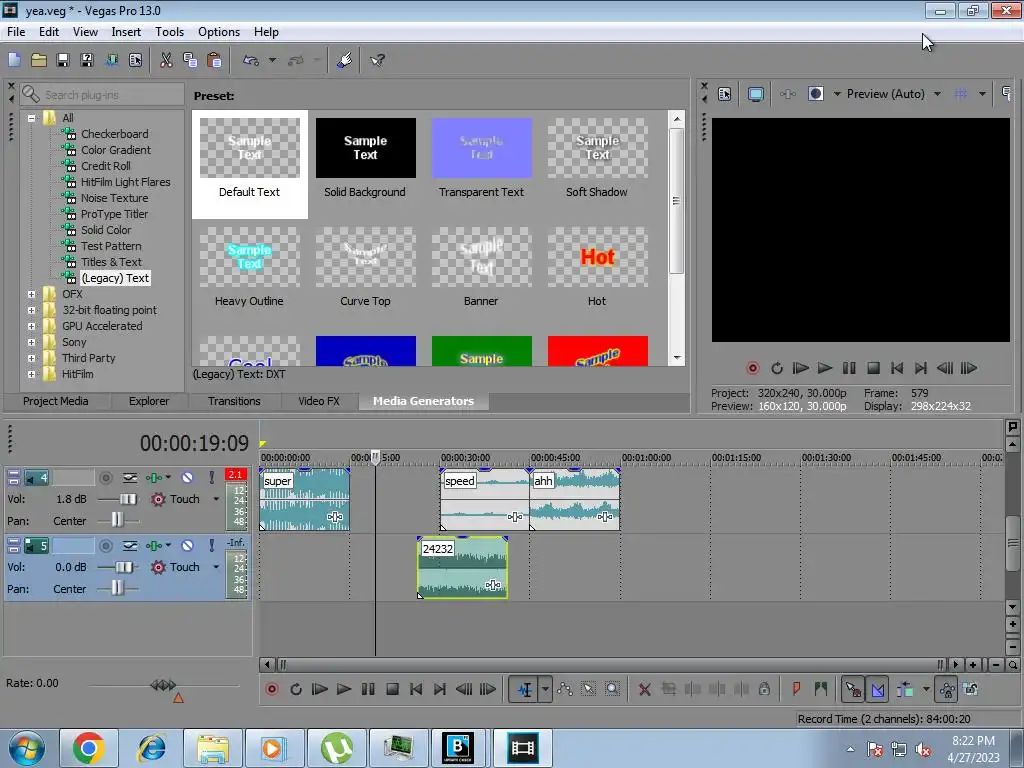
Task: Choose the Heavy Outline preset
Action: [x=249, y=267]
